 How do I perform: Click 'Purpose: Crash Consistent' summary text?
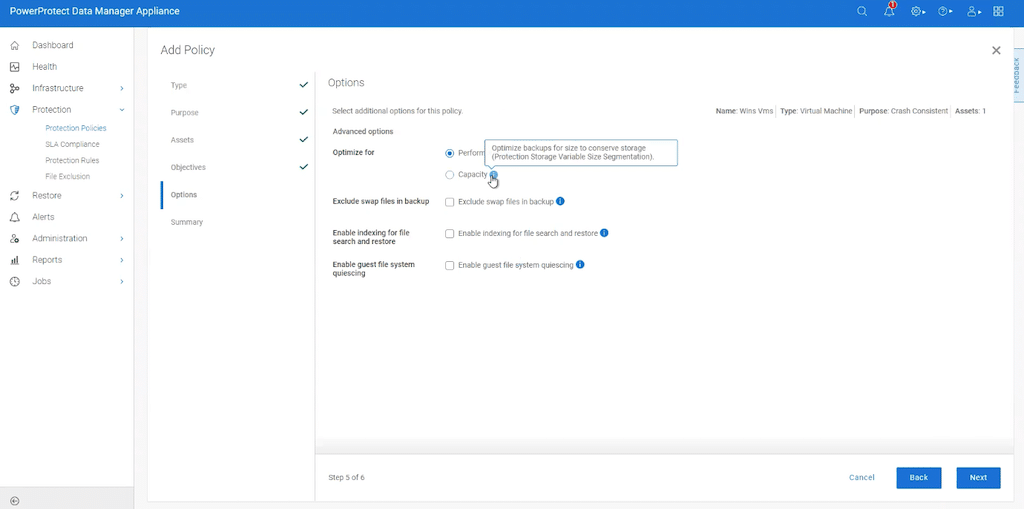[x=904, y=111]
